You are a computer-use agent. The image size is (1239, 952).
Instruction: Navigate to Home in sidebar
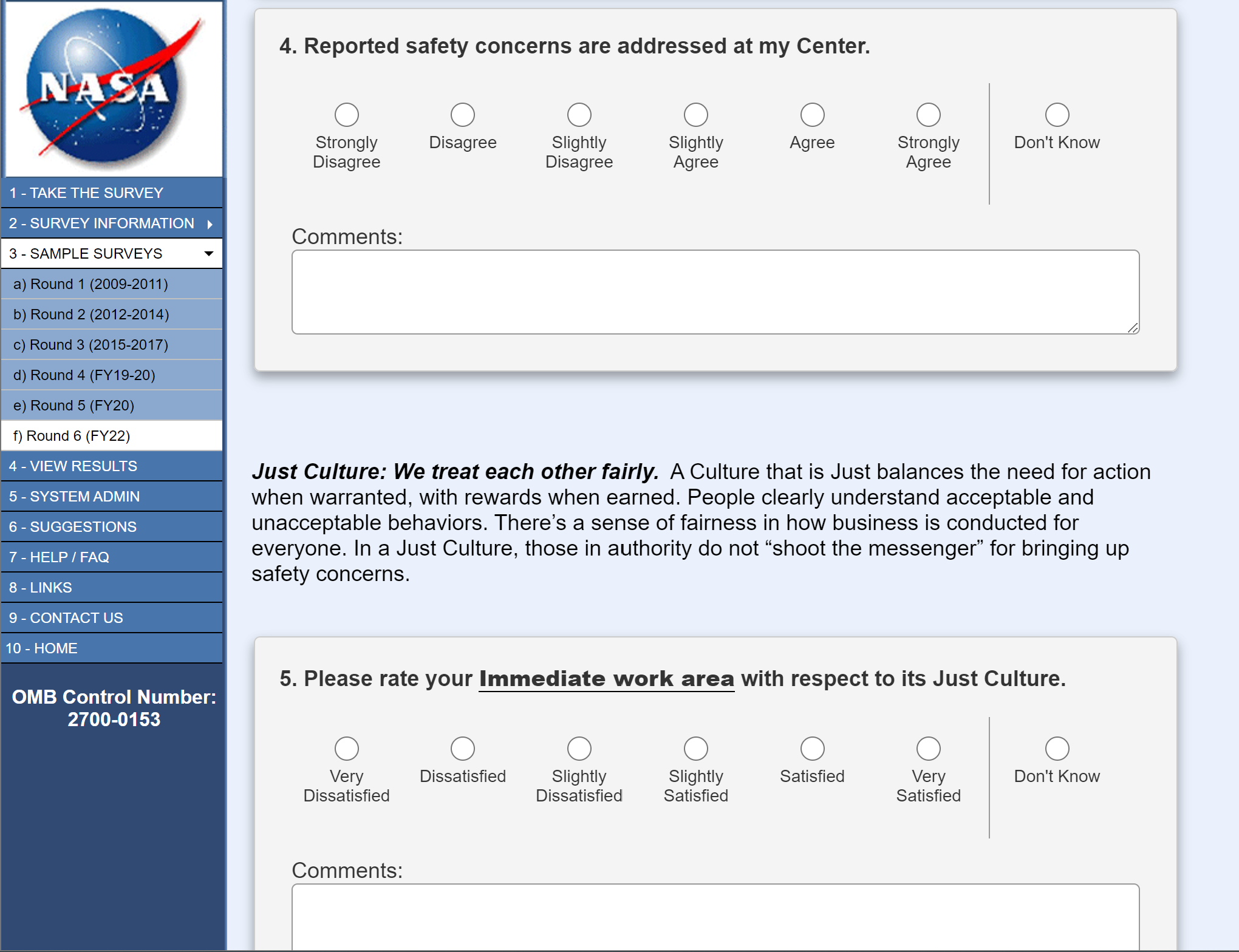coord(42,648)
